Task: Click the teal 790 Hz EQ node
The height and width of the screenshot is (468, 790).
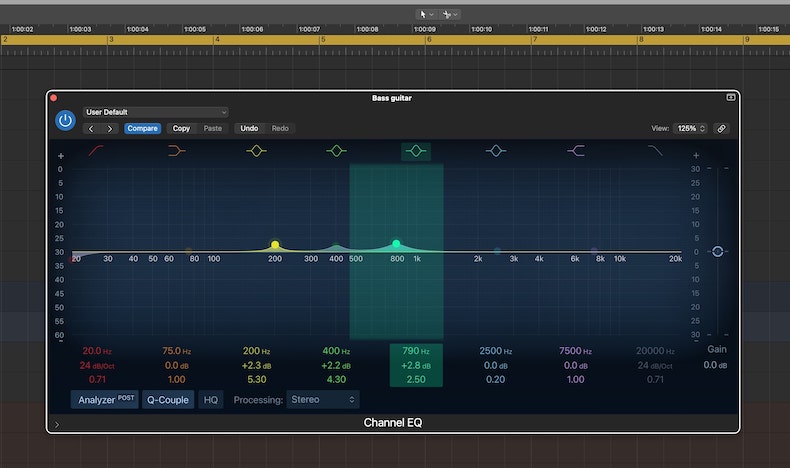Action: click(x=396, y=244)
